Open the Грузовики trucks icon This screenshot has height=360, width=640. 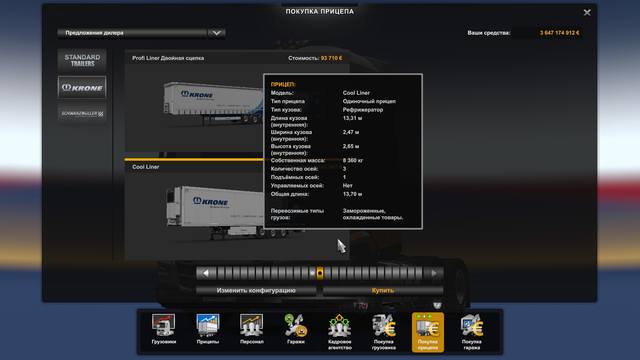164,329
